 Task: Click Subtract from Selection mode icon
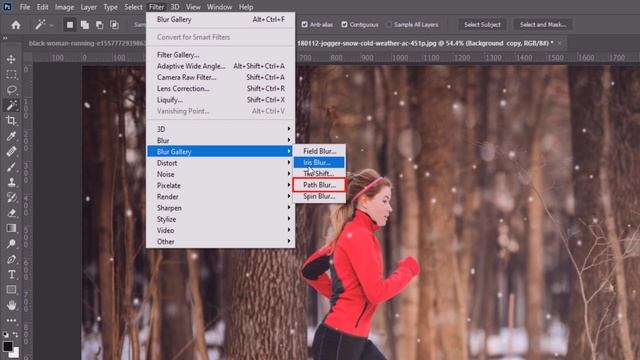pyautogui.click(x=99, y=25)
